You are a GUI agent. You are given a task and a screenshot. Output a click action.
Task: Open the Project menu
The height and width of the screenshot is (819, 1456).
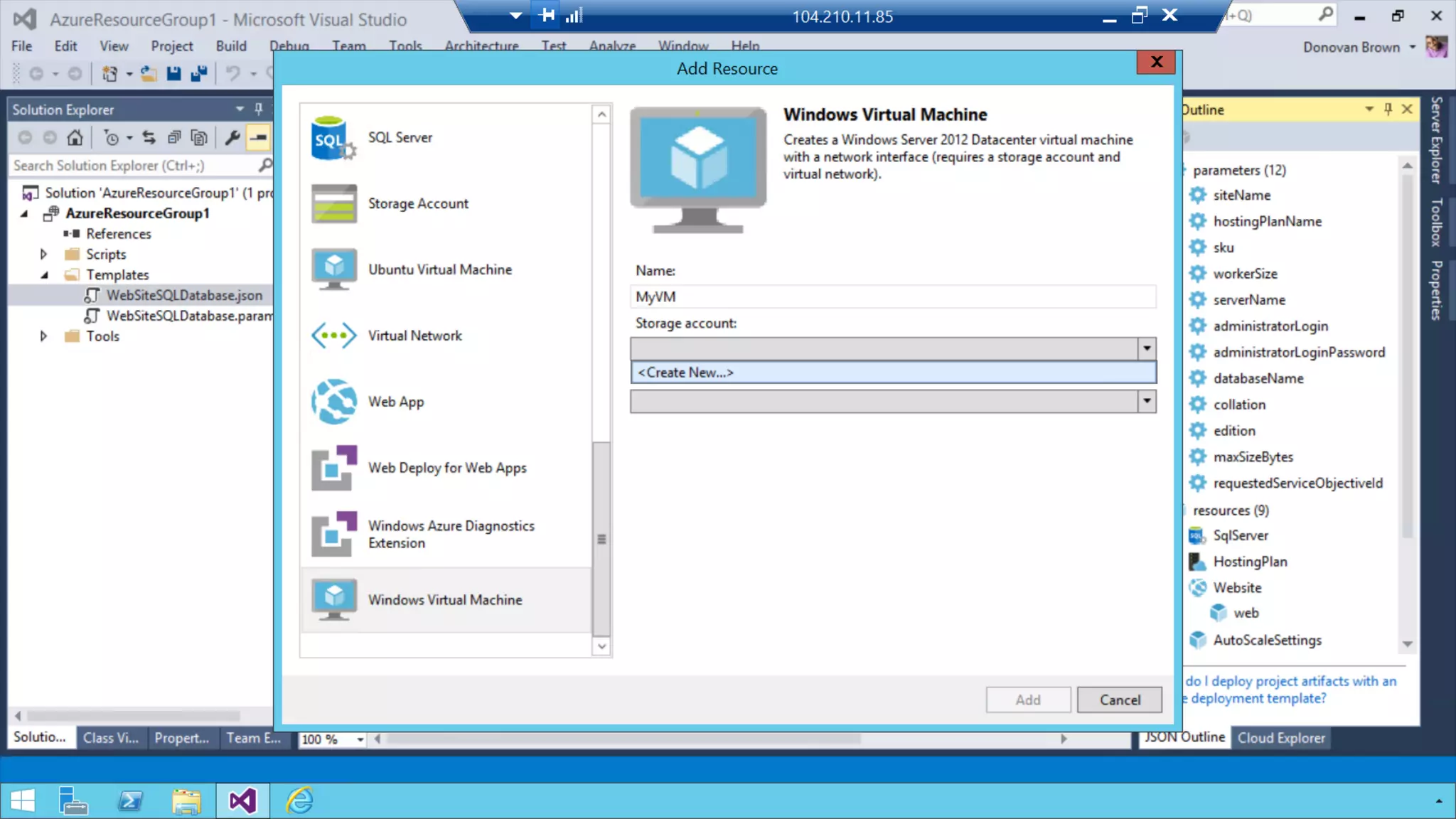tap(171, 46)
